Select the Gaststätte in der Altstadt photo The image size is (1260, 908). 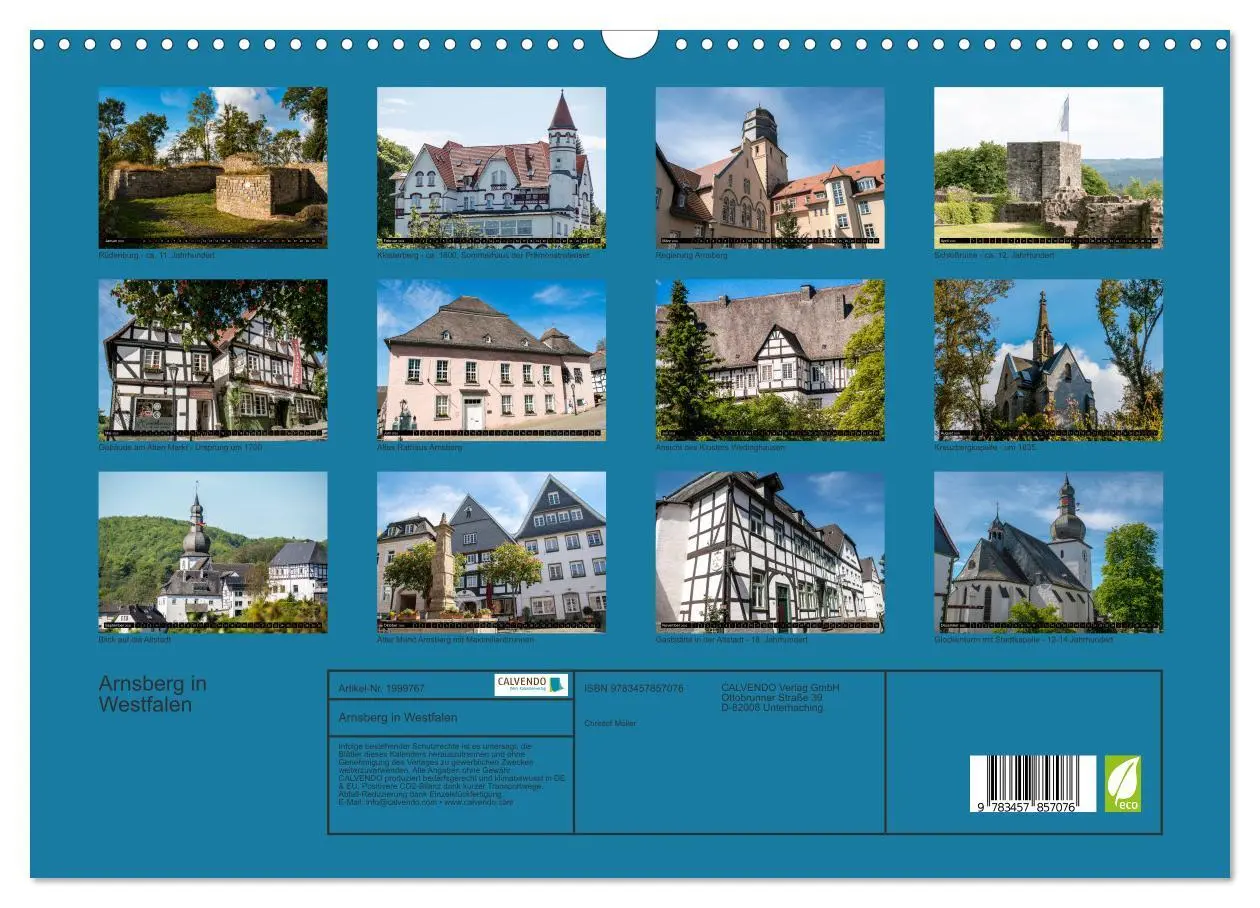[770, 552]
